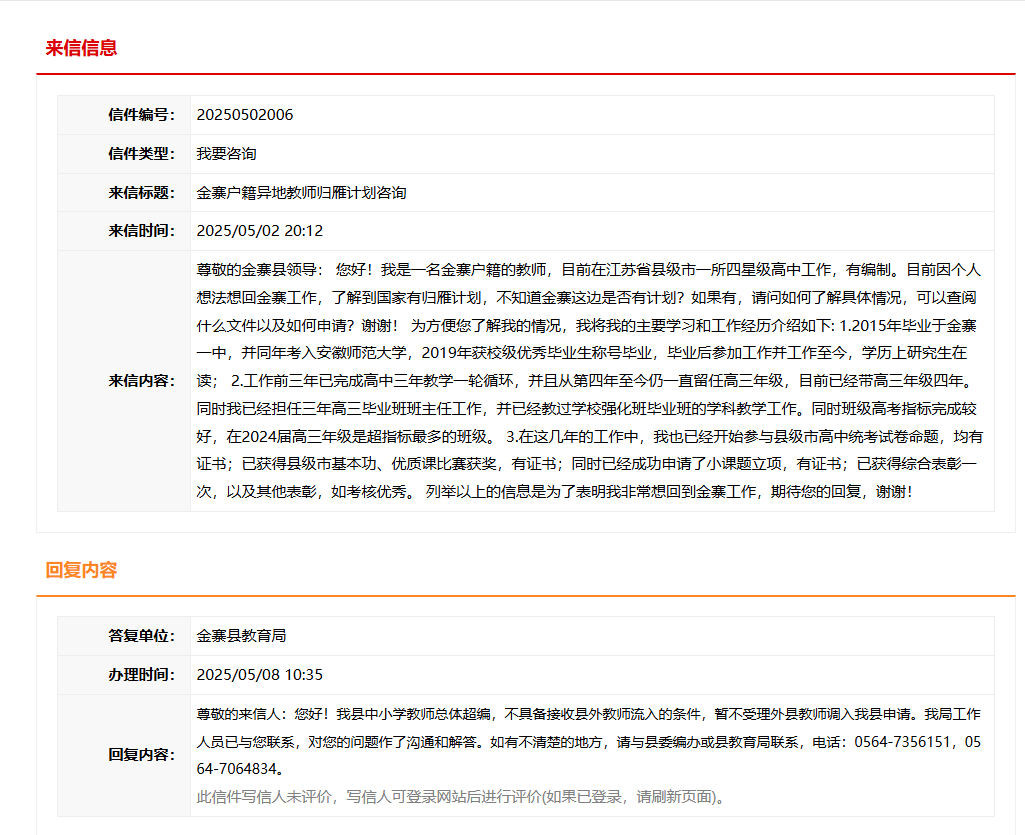This screenshot has height=835, width=1025.
Task: Click the gray note 此信件写信人未评价
Action: coord(461,797)
